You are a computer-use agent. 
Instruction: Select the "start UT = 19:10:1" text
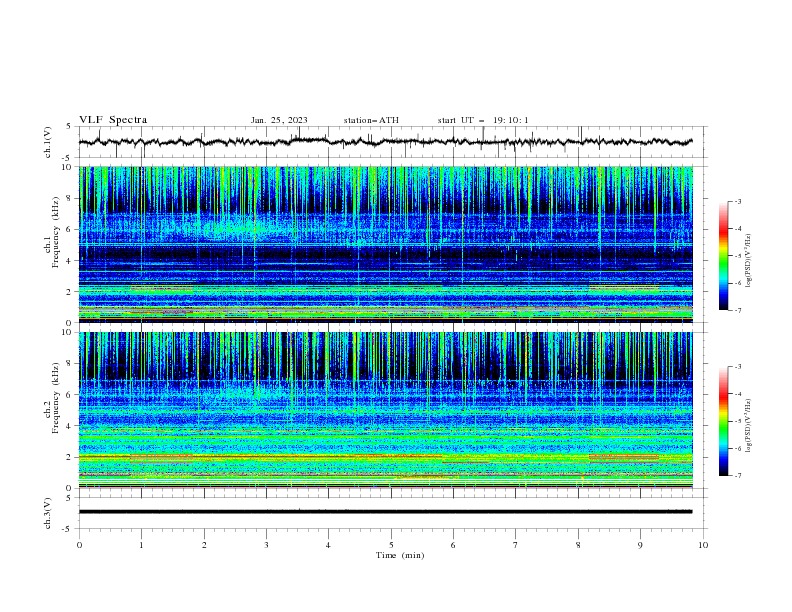(483, 120)
